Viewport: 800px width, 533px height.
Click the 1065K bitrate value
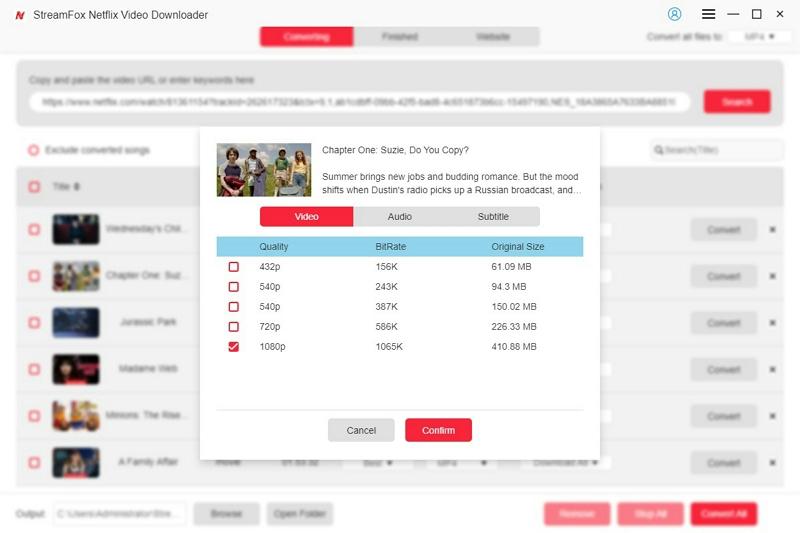389,347
